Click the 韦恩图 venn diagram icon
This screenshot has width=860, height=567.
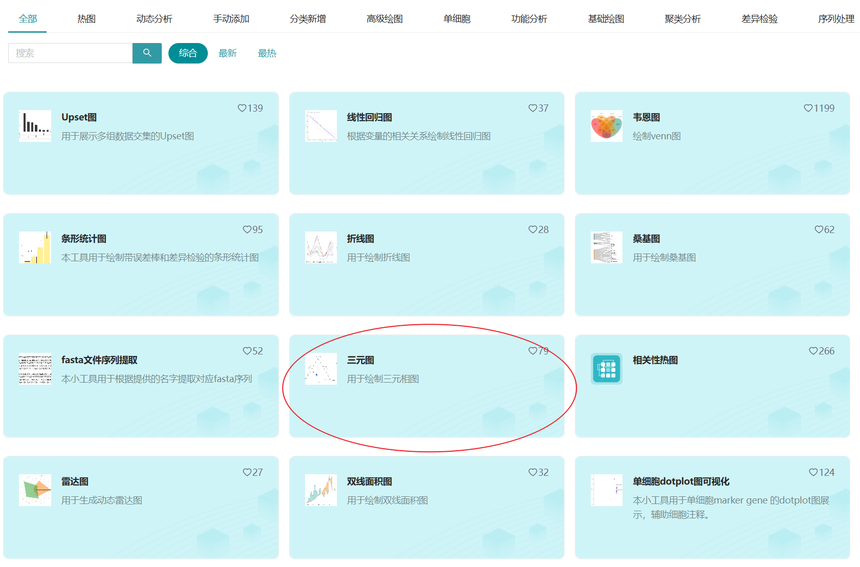607,126
